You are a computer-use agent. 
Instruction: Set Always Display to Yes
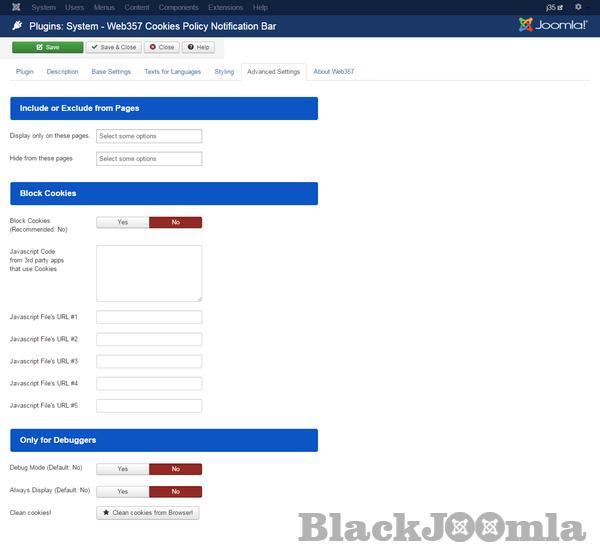click(x=123, y=491)
